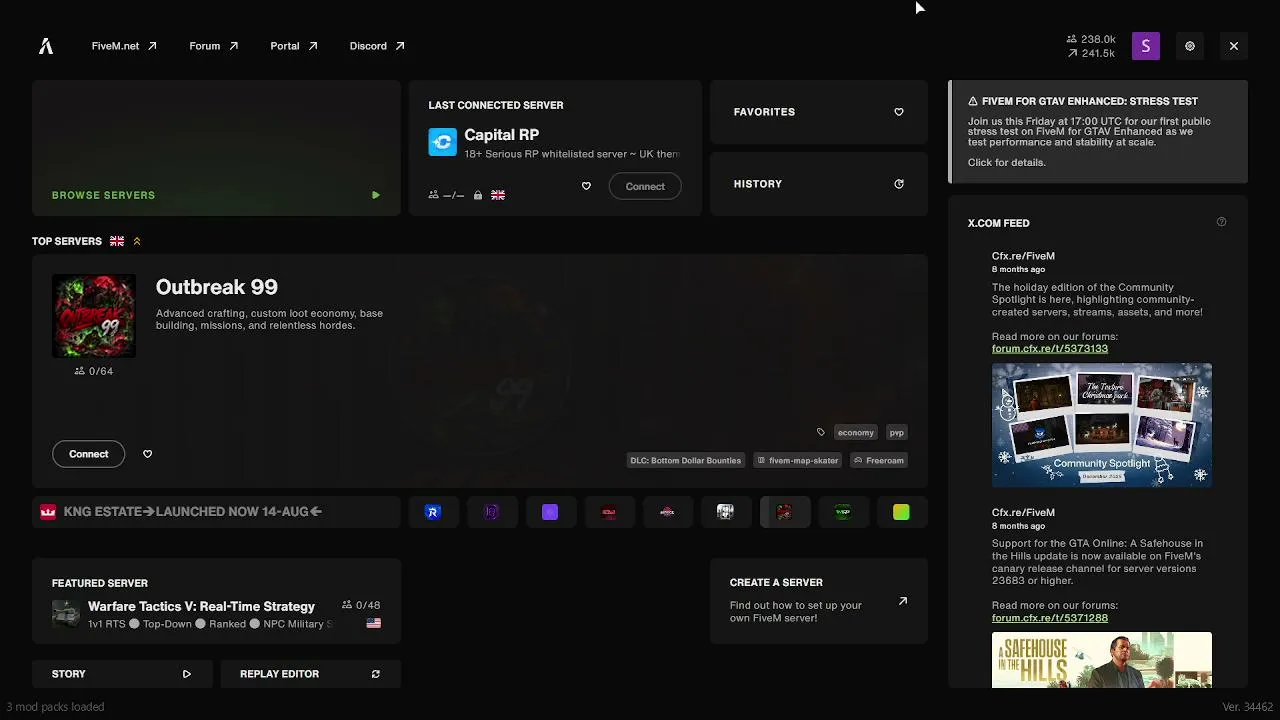
Task: Open forum link forum.cfx.re/t/5371288
Action: [x=1050, y=618]
